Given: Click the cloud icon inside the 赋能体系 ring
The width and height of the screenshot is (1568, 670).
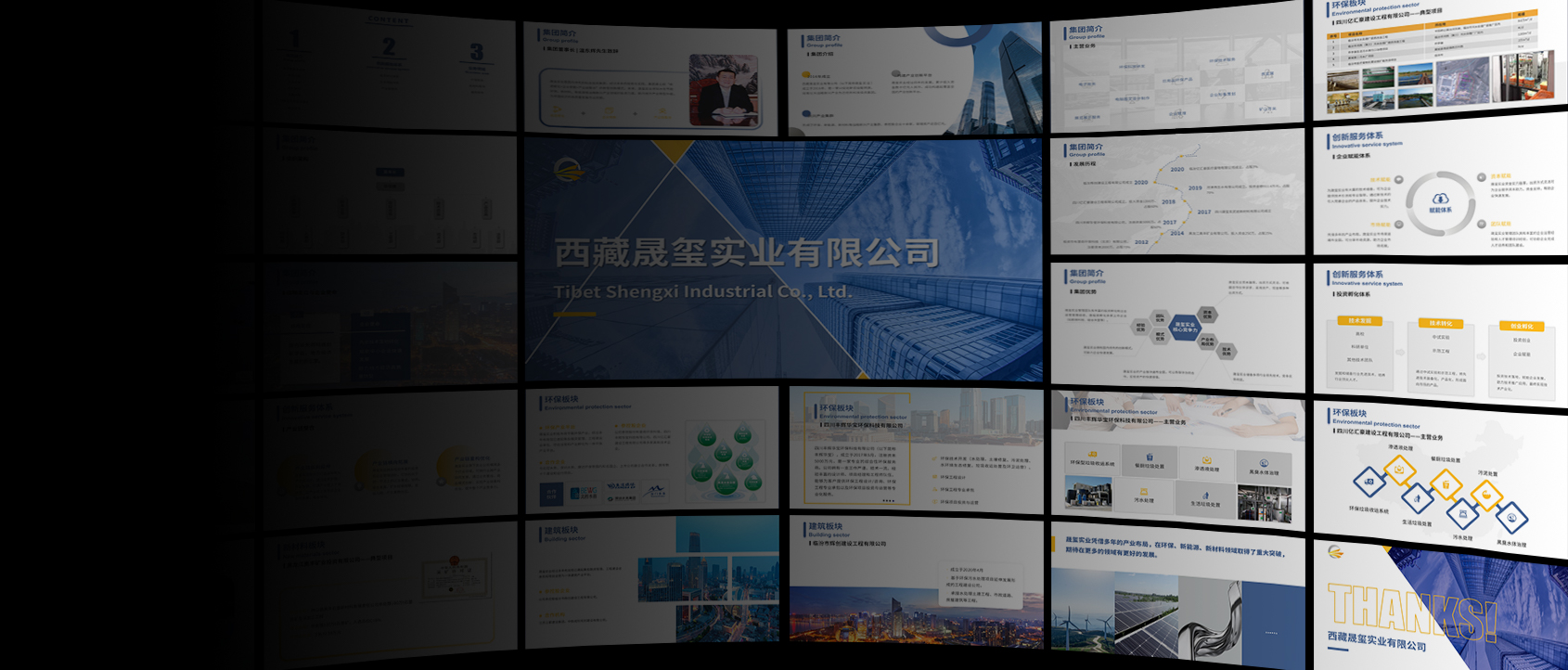Looking at the screenshot, I should [1440, 199].
